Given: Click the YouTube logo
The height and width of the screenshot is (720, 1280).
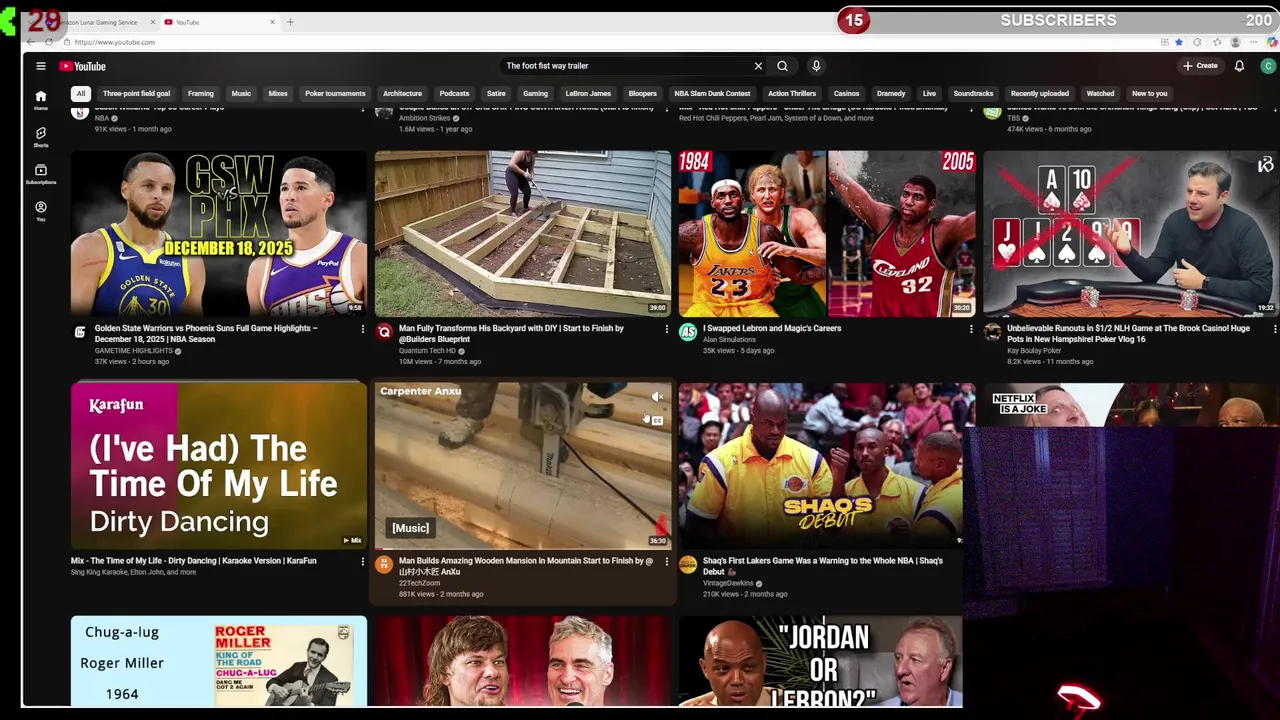Looking at the screenshot, I should tap(82, 66).
